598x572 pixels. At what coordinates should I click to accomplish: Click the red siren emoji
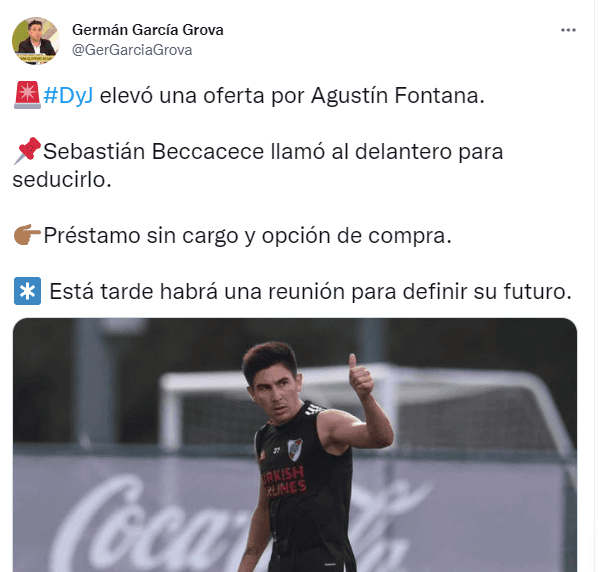click(x=27, y=95)
